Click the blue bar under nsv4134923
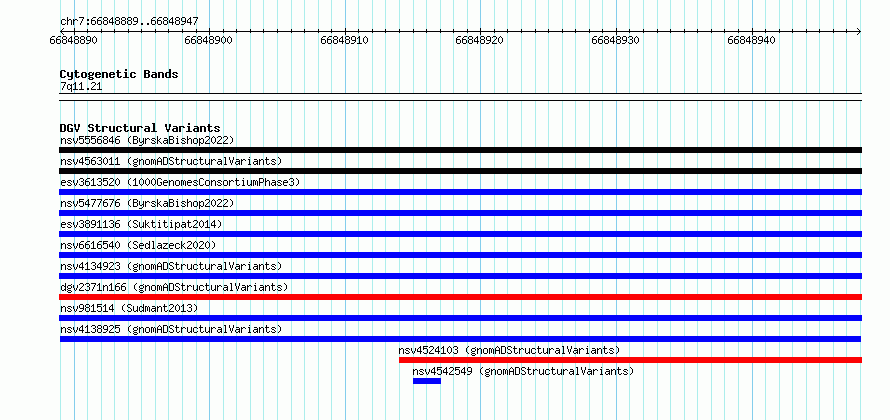The height and width of the screenshot is (420, 890). 460,276
